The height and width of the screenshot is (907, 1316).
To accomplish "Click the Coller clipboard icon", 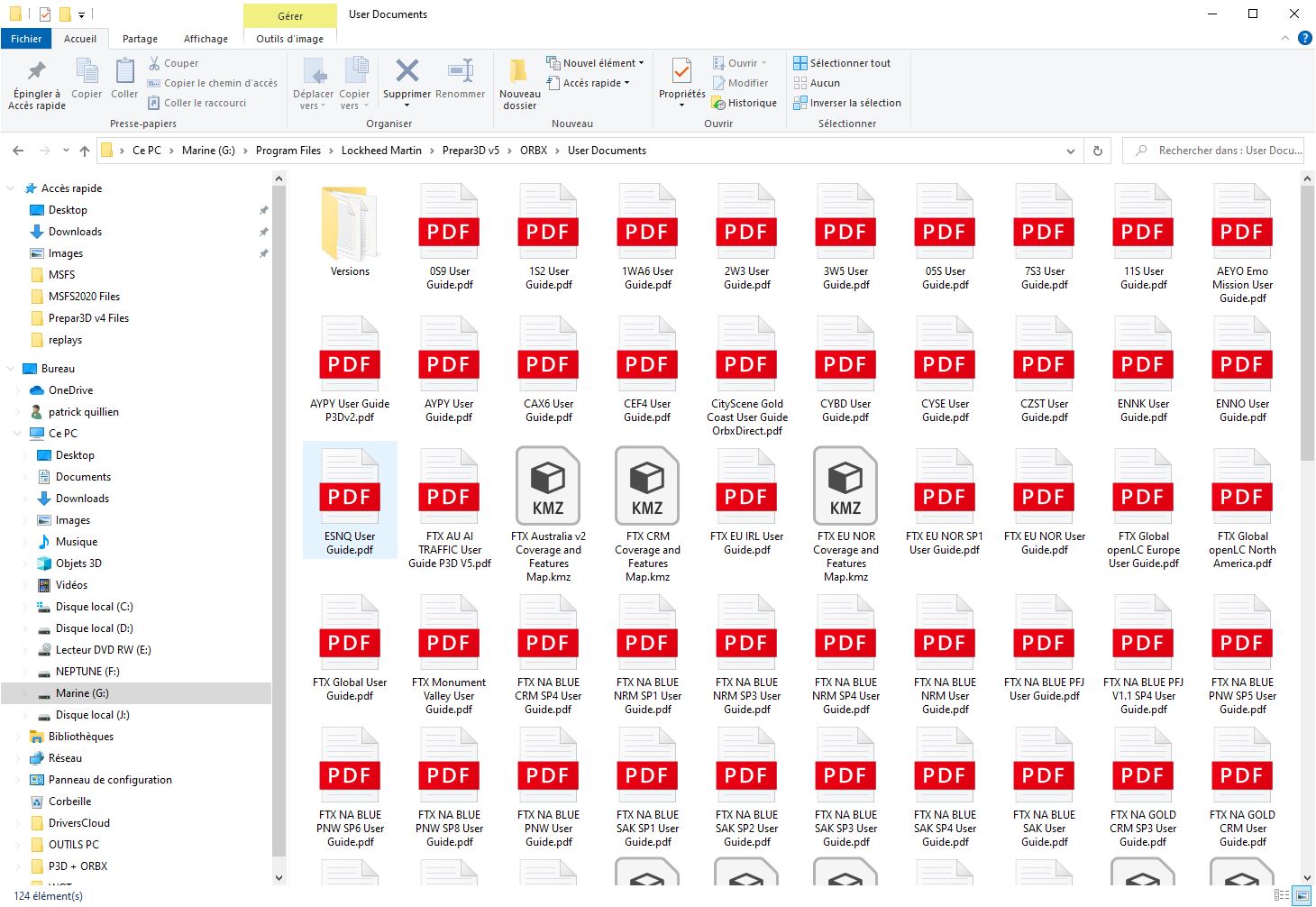I will [x=124, y=78].
